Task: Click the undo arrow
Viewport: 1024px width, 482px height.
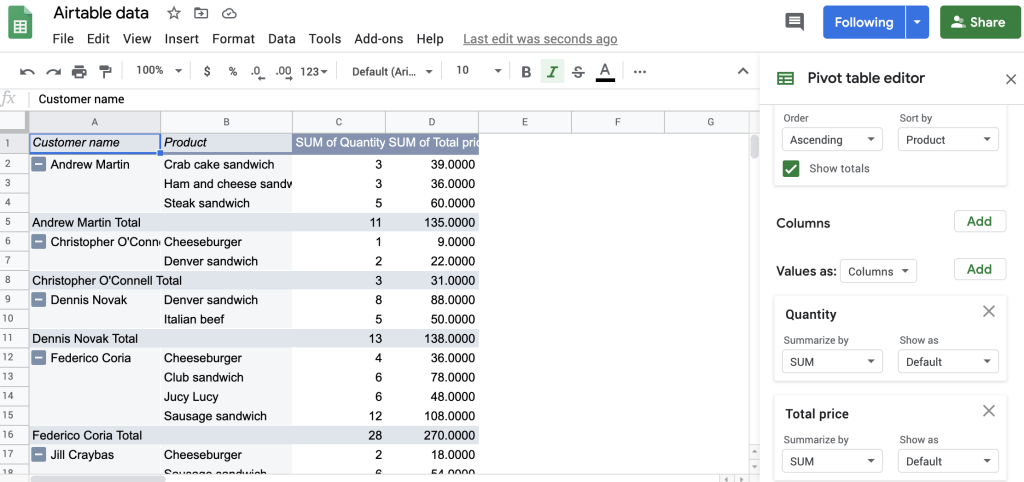Action: (27, 72)
